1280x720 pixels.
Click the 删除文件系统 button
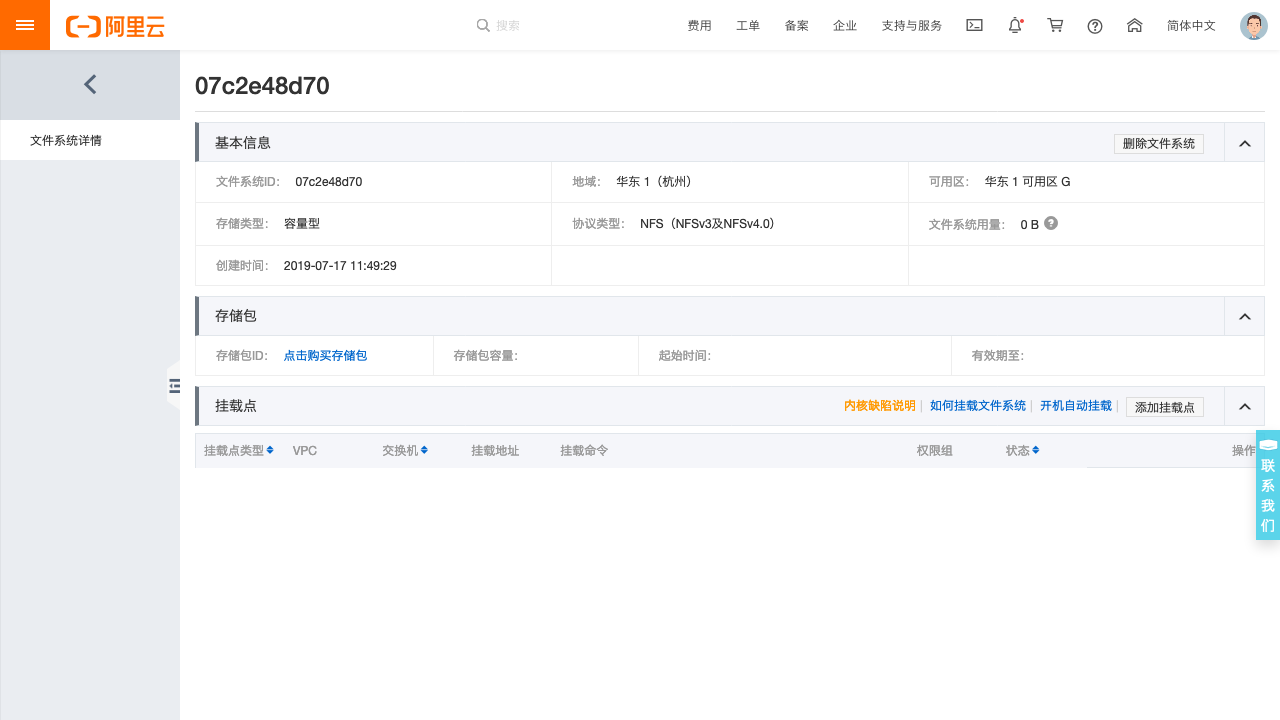[x=1158, y=143]
